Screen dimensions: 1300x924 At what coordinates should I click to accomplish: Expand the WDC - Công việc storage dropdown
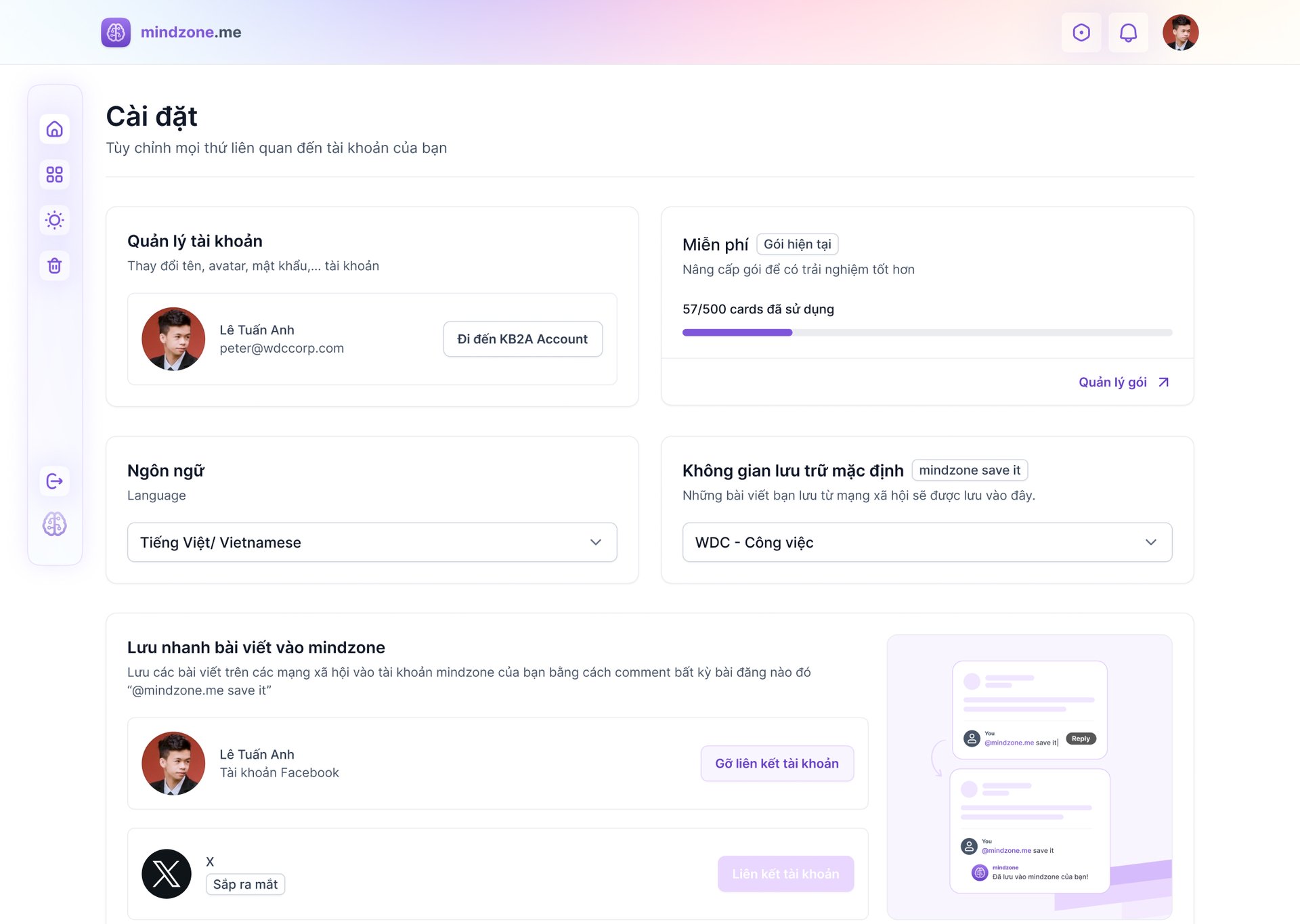pyautogui.click(x=927, y=542)
